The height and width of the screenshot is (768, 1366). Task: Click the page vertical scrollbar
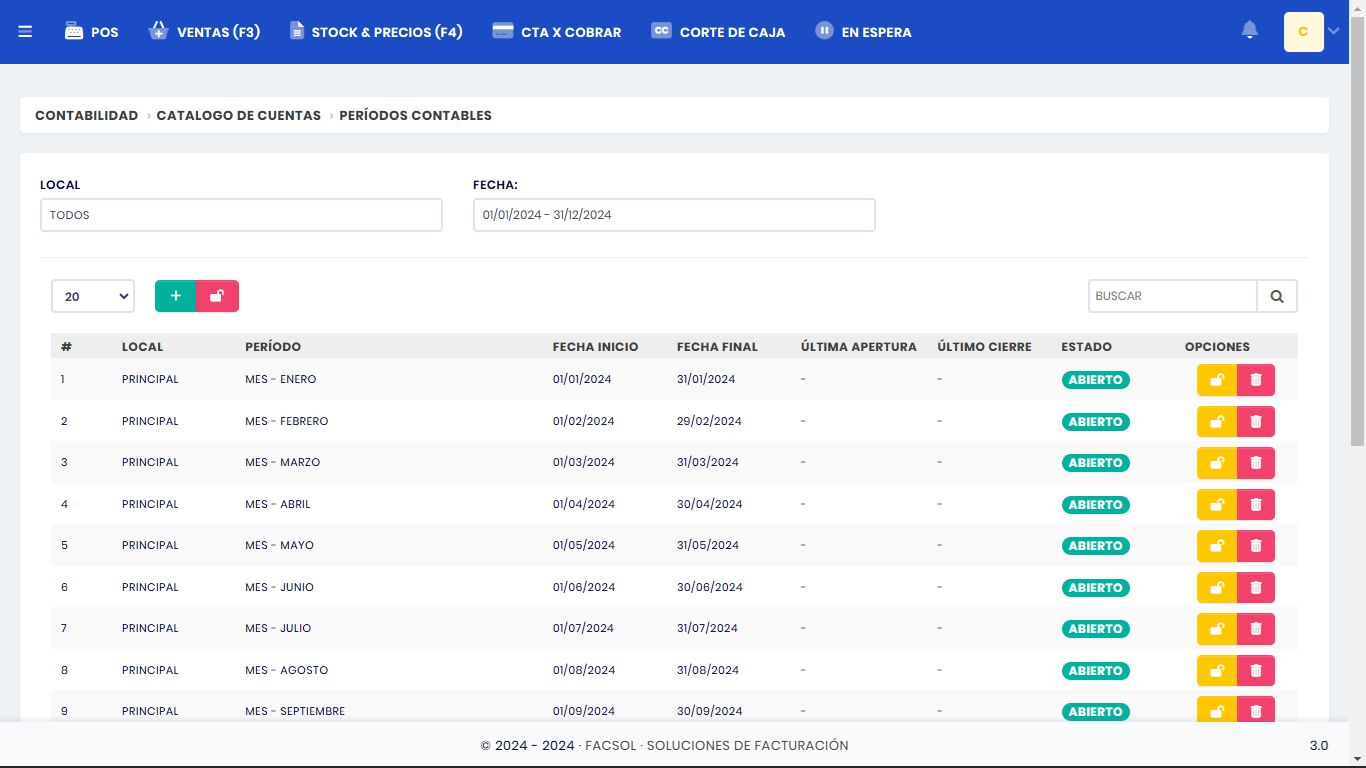click(1357, 250)
